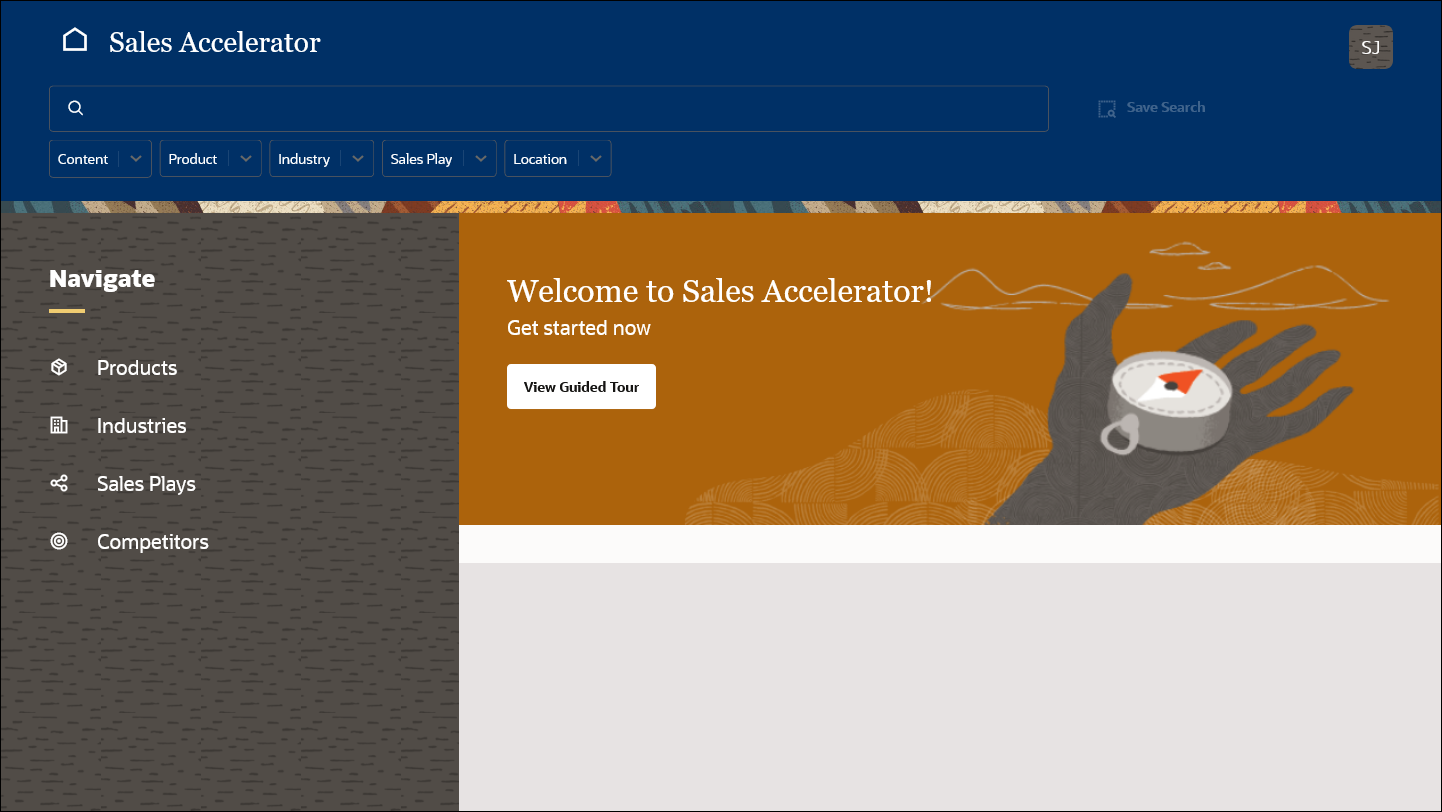Open the Content filter dropdown

pos(137,158)
